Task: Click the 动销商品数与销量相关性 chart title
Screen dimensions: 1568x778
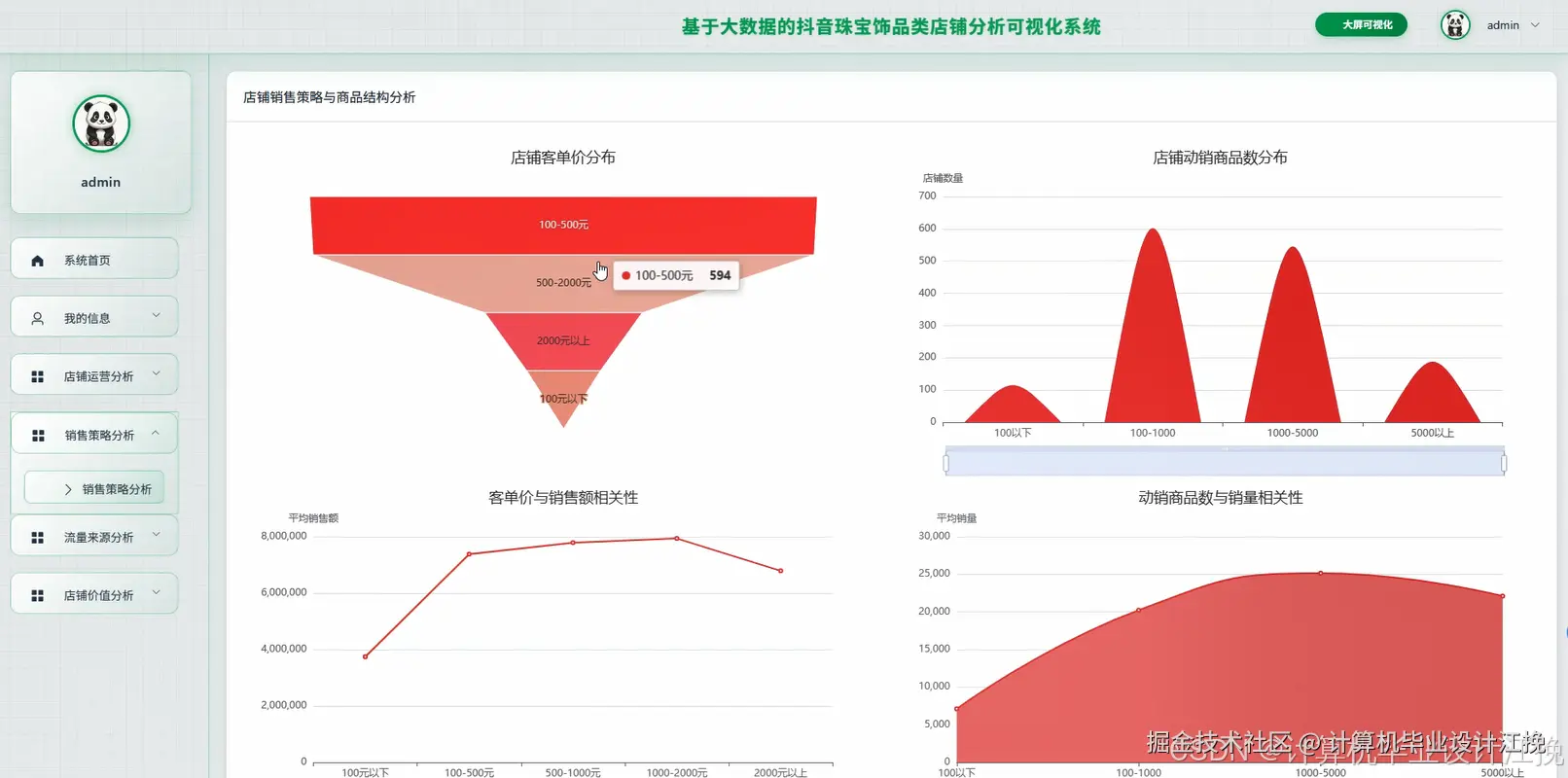Action: coord(1220,497)
